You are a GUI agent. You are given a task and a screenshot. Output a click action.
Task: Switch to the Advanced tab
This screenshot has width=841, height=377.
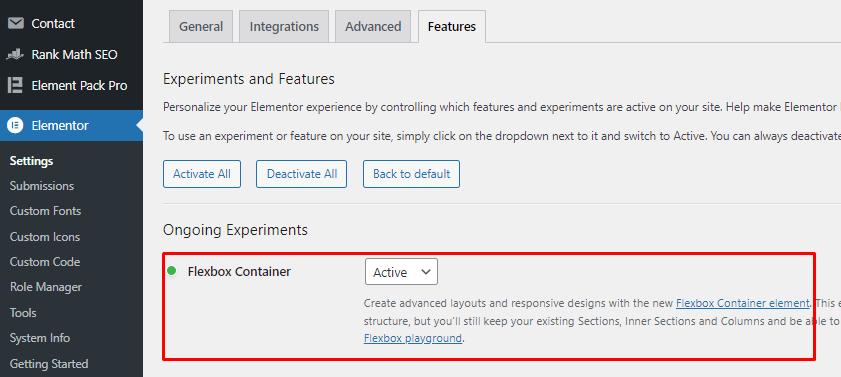pyautogui.click(x=373, y=26)
